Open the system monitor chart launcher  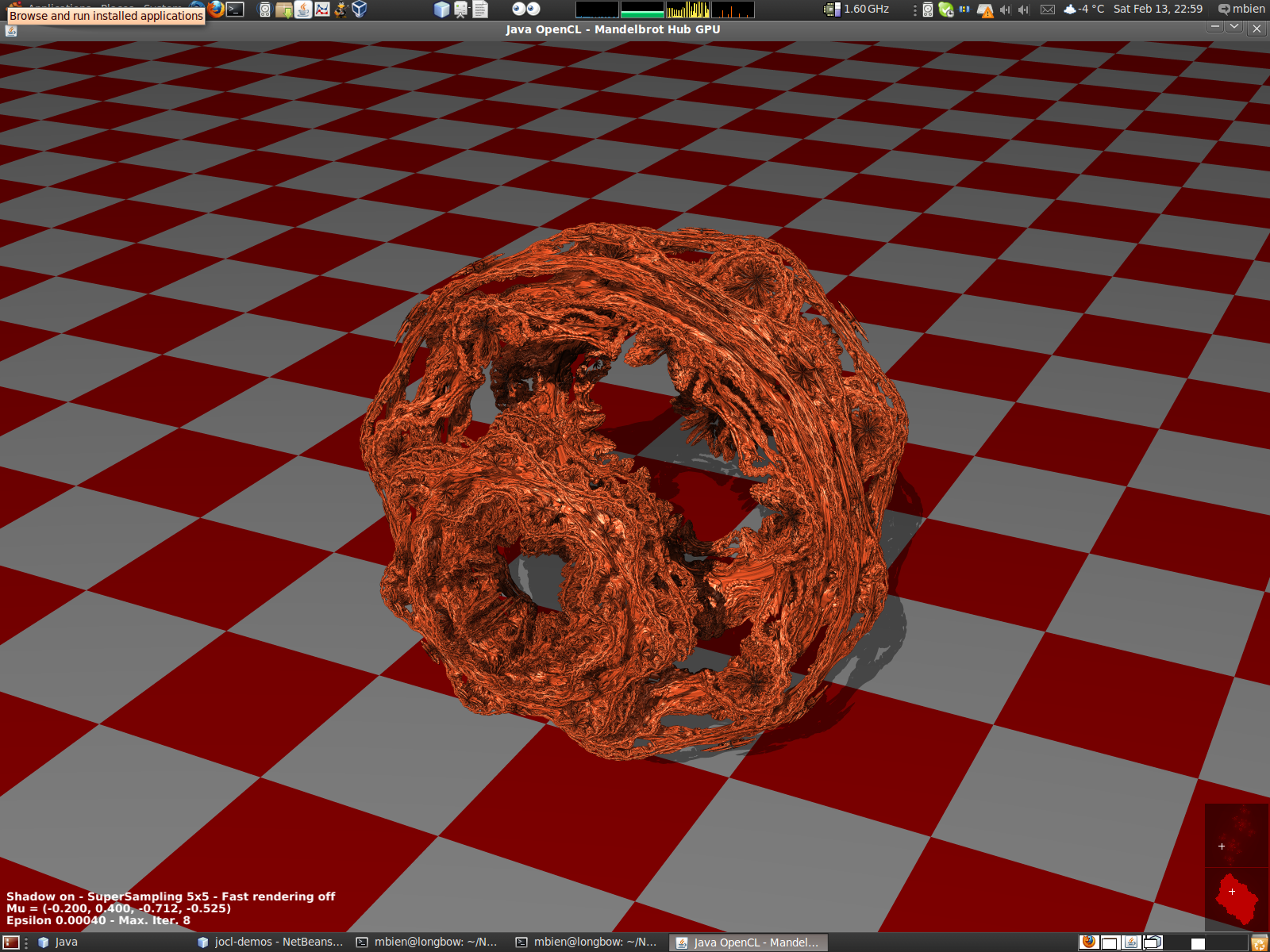click(321, 10)
